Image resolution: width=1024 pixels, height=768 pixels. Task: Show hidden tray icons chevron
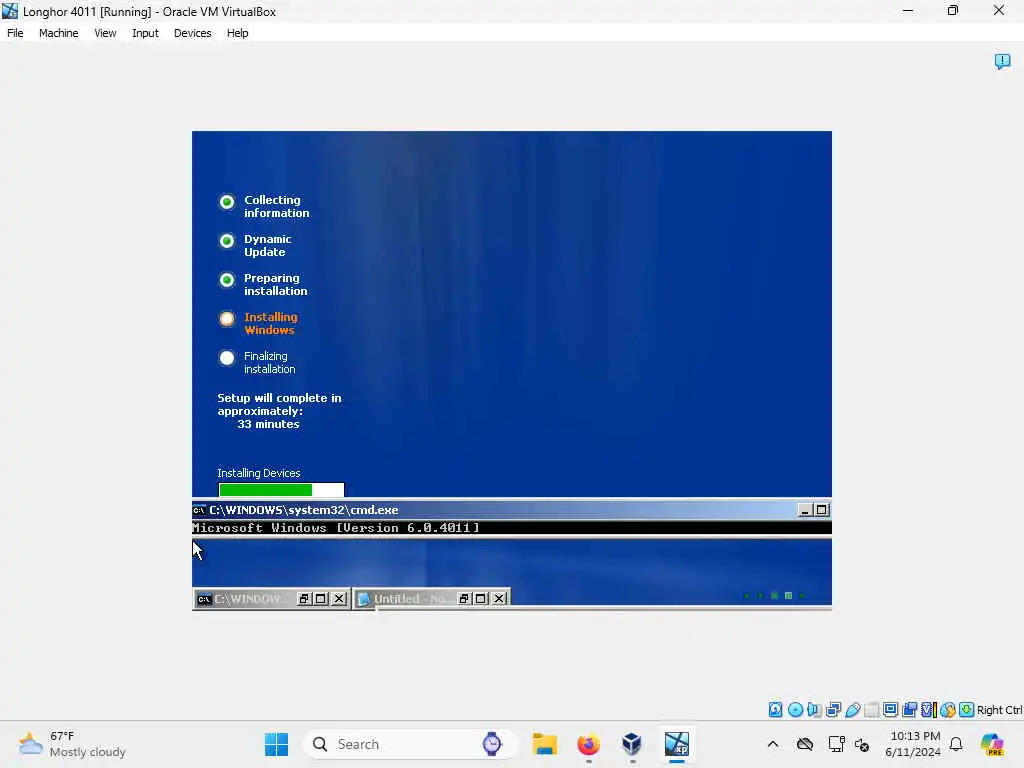click(x=773, y=744)
